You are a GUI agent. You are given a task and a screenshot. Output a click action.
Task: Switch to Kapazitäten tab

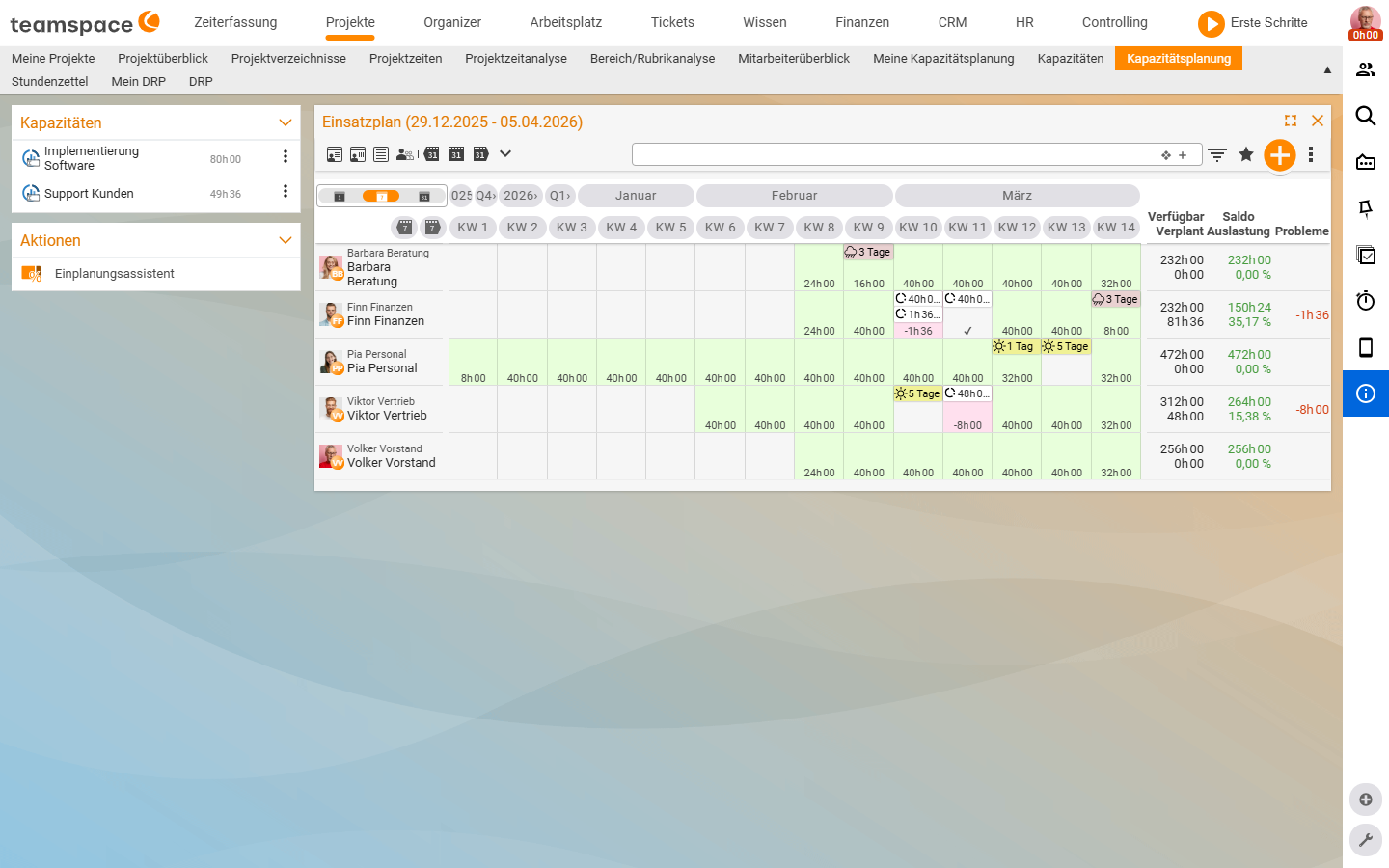[x=1071, y=59]
